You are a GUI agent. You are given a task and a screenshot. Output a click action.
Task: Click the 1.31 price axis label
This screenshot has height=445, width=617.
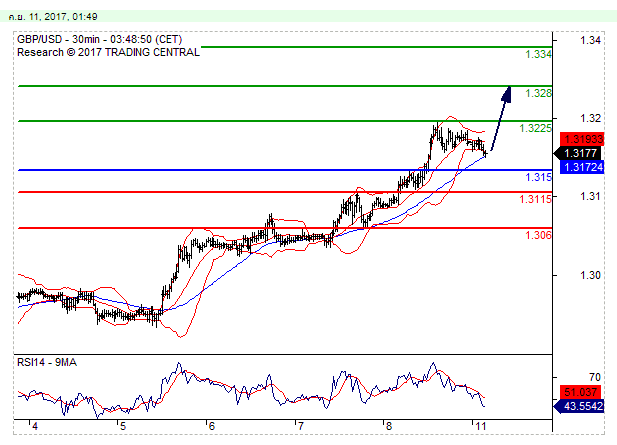click(590, 196)
